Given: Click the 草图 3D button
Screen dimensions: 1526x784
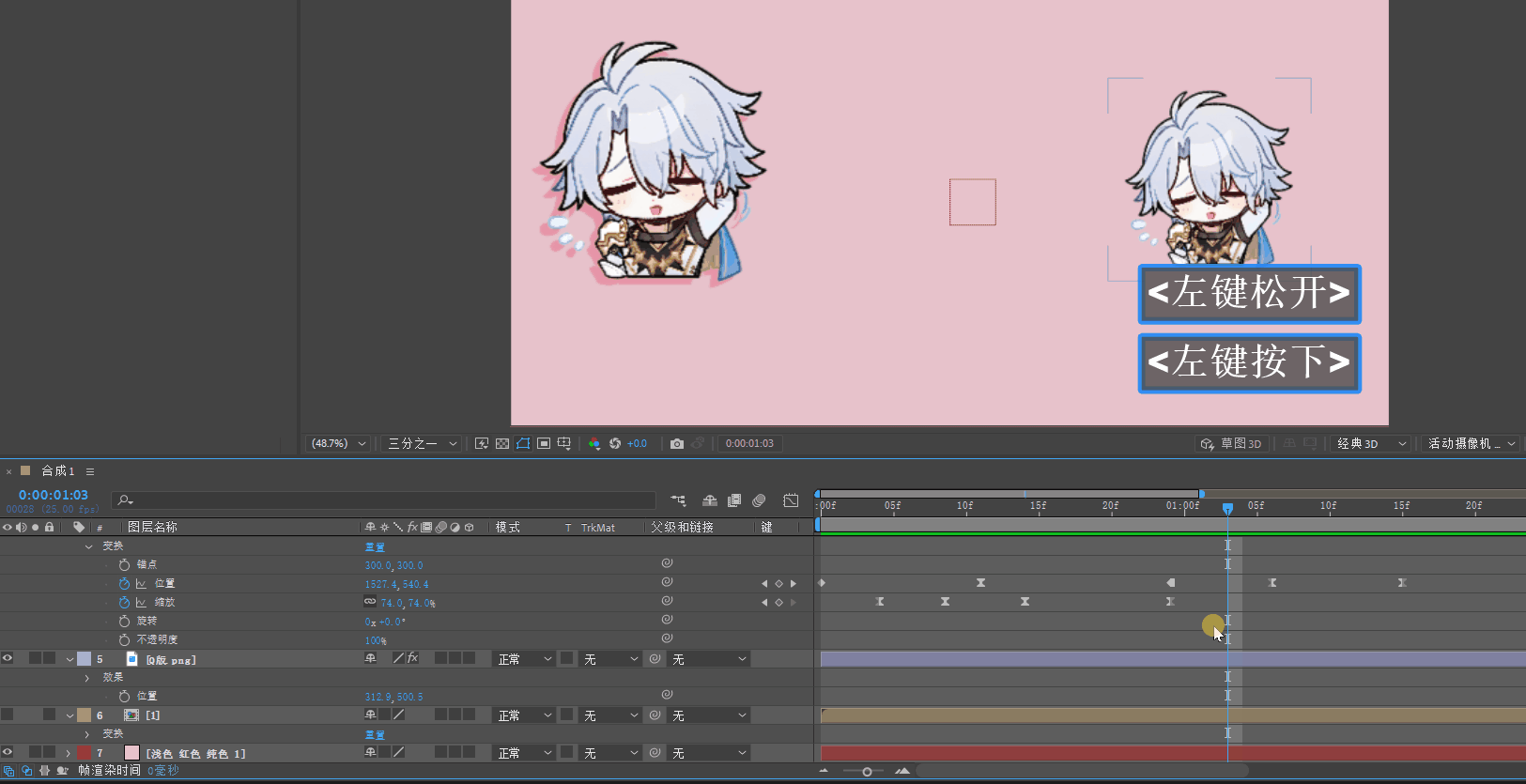Looking at the screenshot, I should [x=1232, y=443].
